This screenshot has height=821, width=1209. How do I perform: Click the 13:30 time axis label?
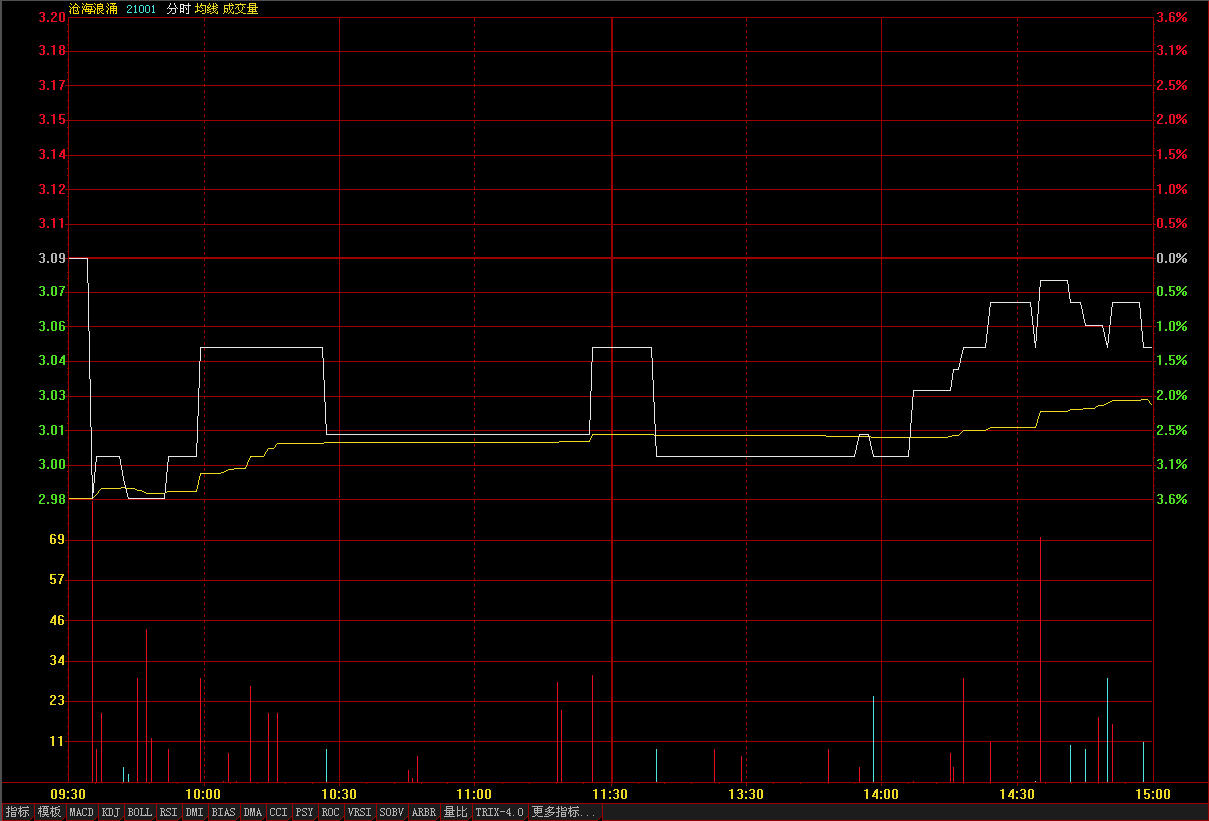pyautogui.click(x=746, y=794)
